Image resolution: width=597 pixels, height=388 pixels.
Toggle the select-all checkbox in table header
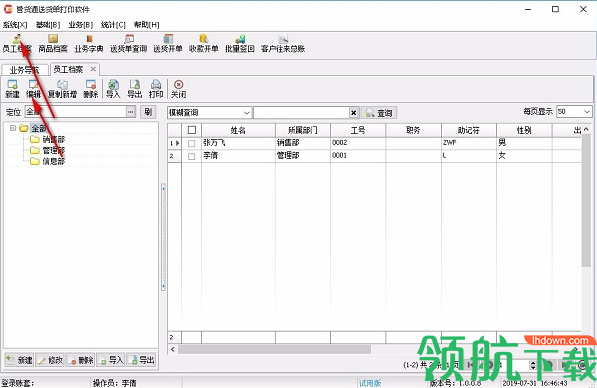[x=192, y=130]
